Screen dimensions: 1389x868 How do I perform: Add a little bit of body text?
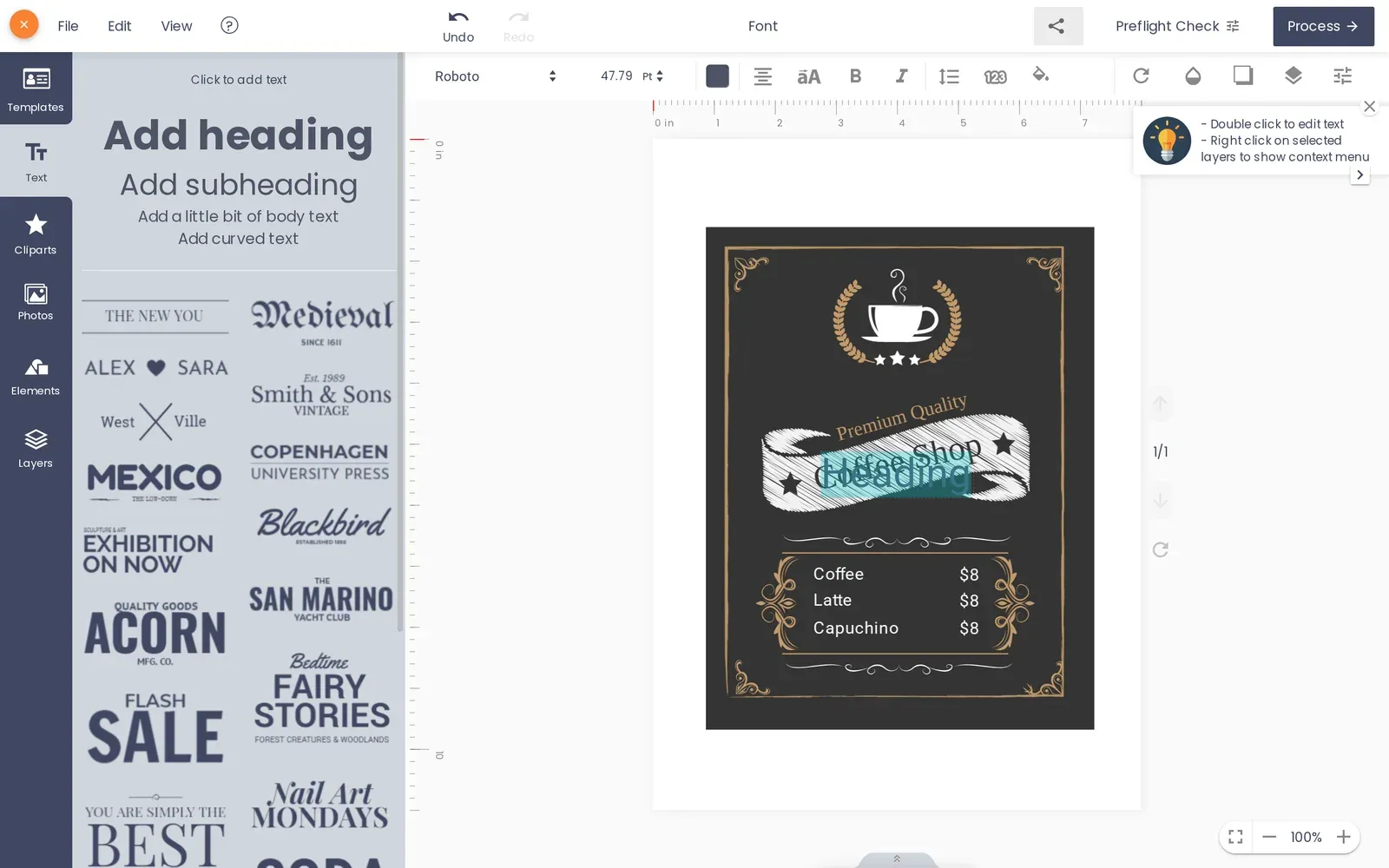tap(238, 216)
